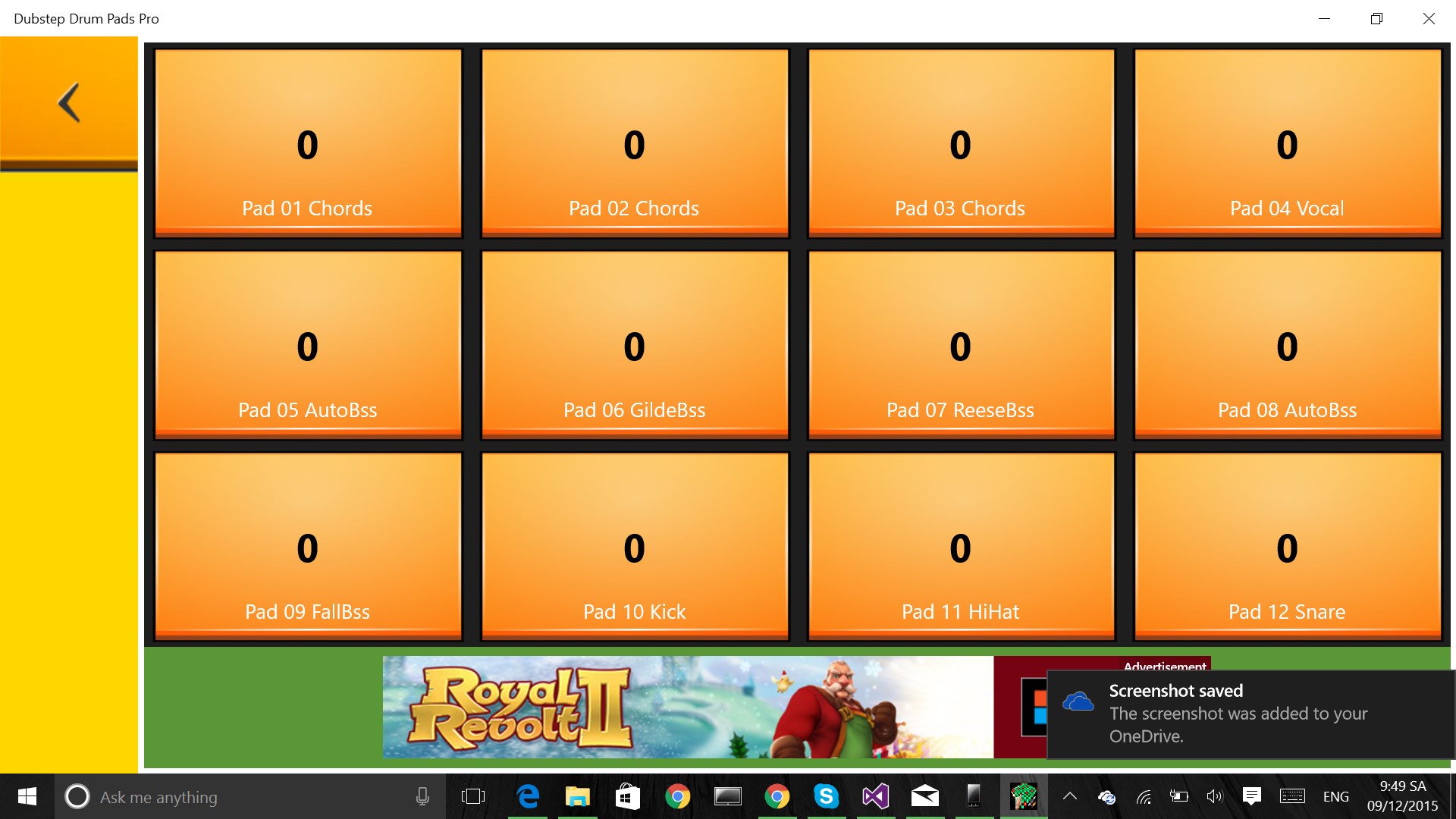
Task: Trigger the Pad 04 Vocal pad
Action: tap(1287, 144)
